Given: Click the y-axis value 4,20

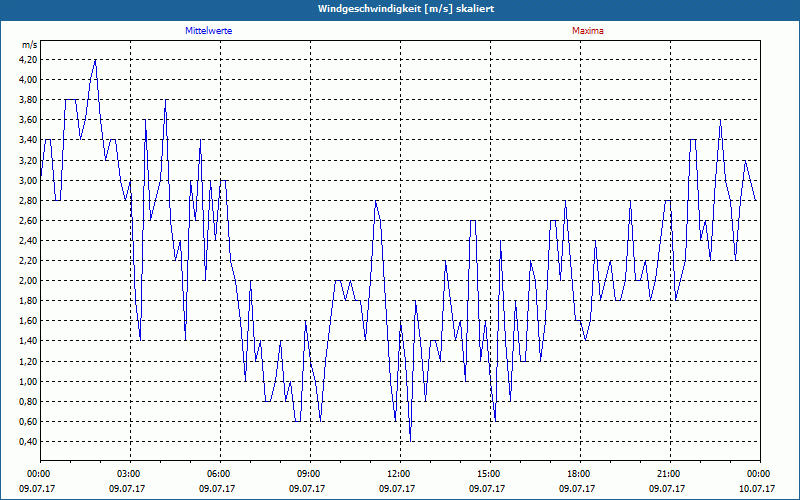Looking at the screenshot, I should coord(28,60).
